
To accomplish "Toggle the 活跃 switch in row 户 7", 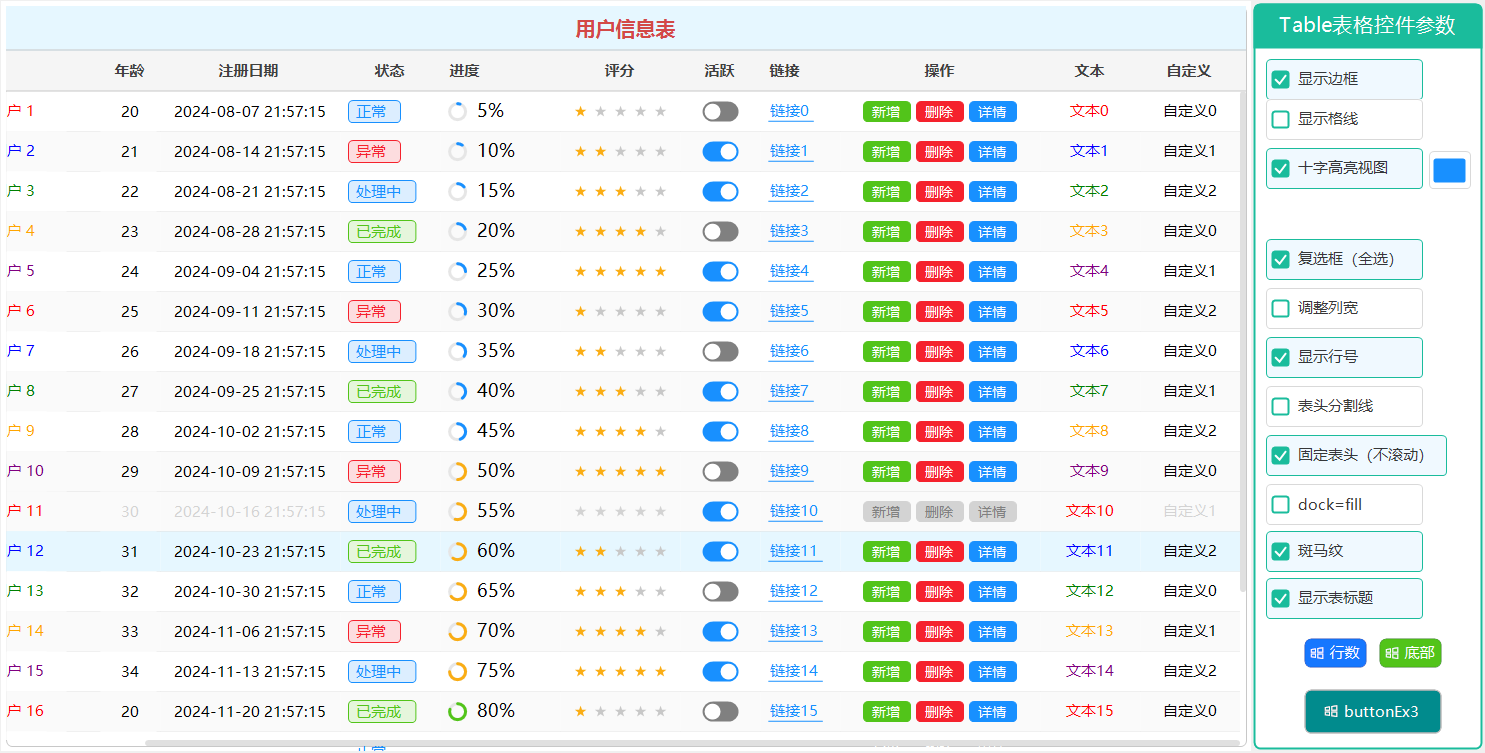I will (x=720, y=351).
